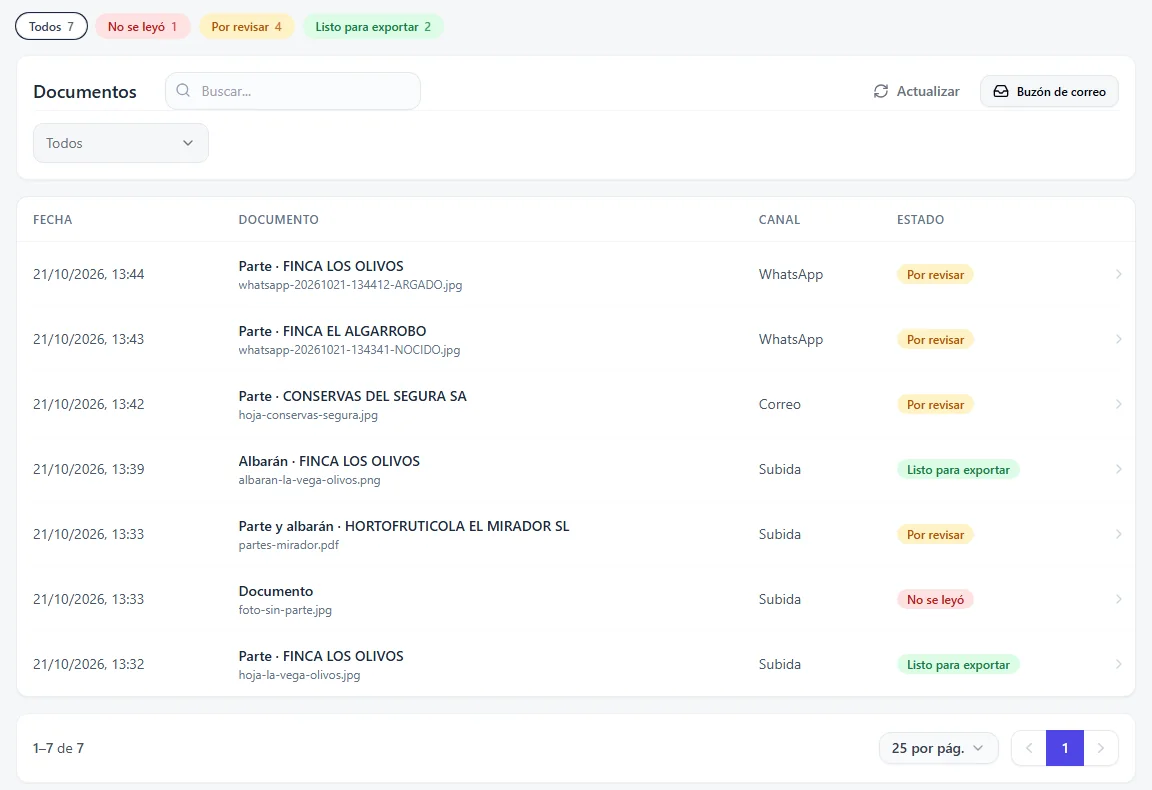The image size is (1152, 790).
Task: Open Parte y albarán · HORTOFRUTICOLA EL MIRADOR SL
Action: click(x=404, y=526)
